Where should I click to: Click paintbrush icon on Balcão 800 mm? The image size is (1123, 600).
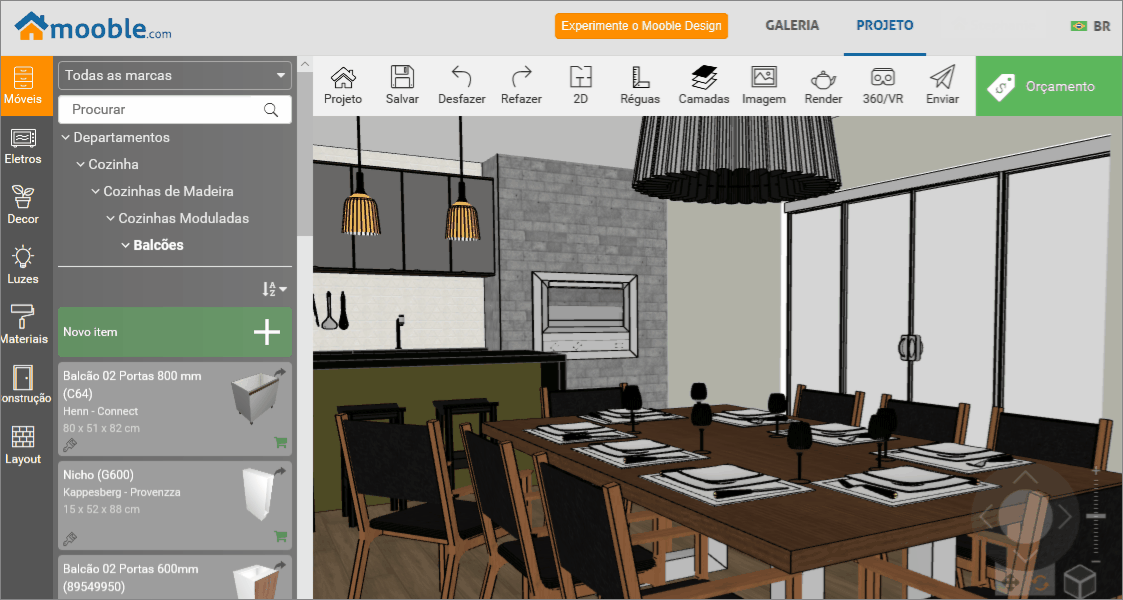(x=69, y=445)
